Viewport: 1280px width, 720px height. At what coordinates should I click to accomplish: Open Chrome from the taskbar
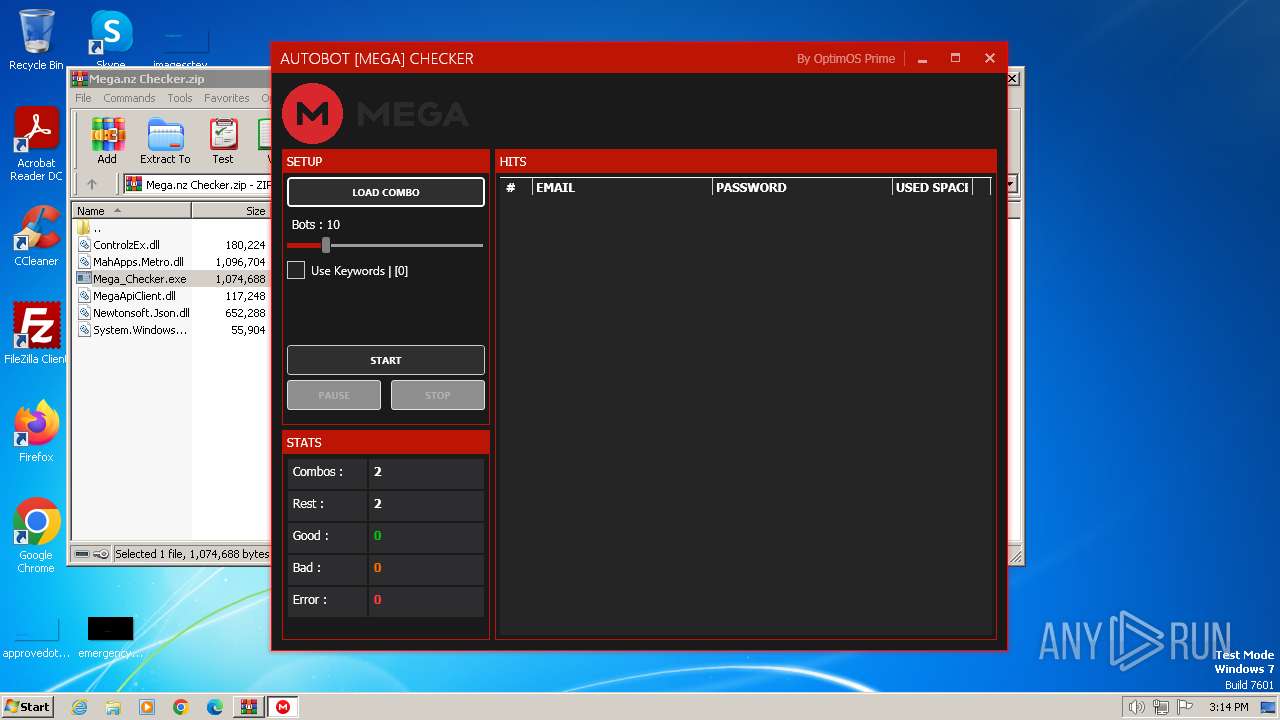pos(181,707)
